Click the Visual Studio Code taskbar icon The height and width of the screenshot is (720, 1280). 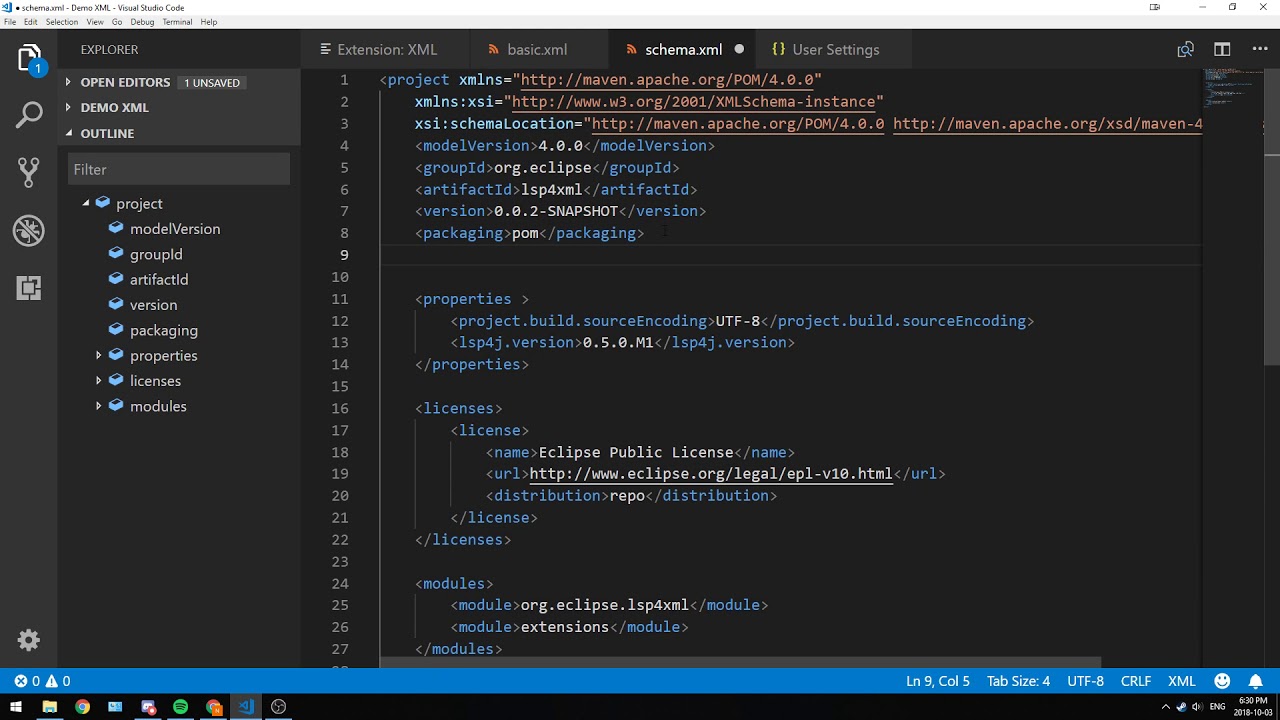(246, 707)
